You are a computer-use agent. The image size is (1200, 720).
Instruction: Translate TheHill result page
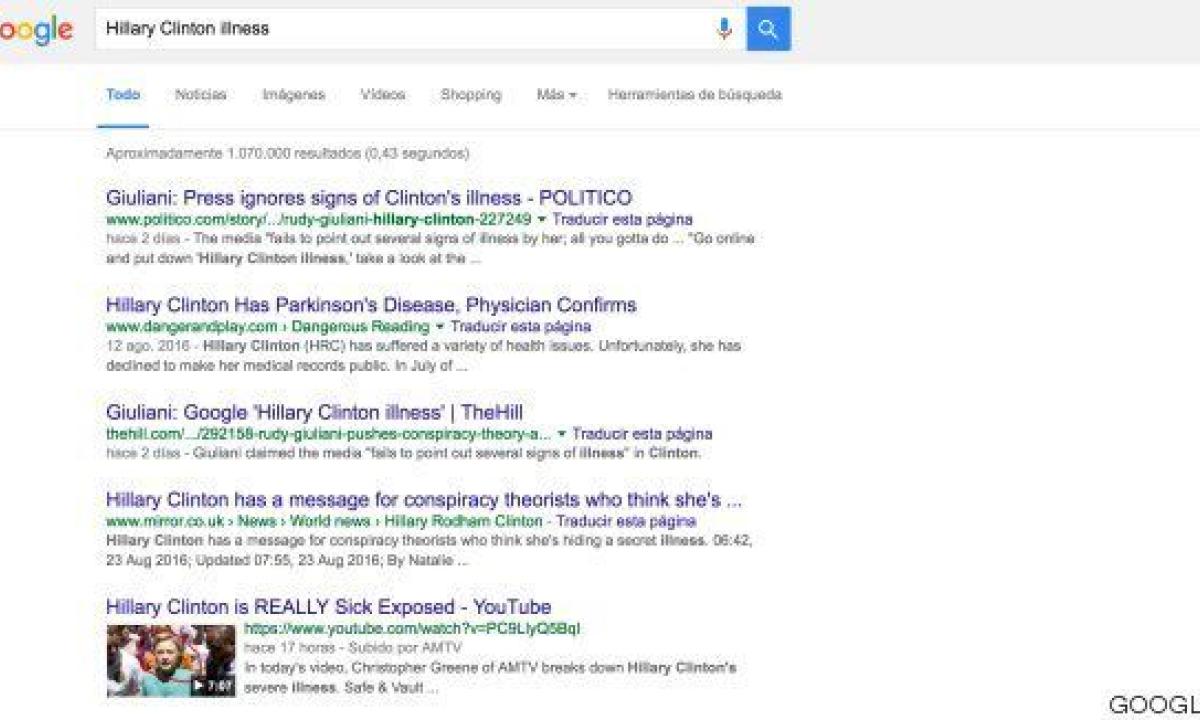tap(642, 435)
